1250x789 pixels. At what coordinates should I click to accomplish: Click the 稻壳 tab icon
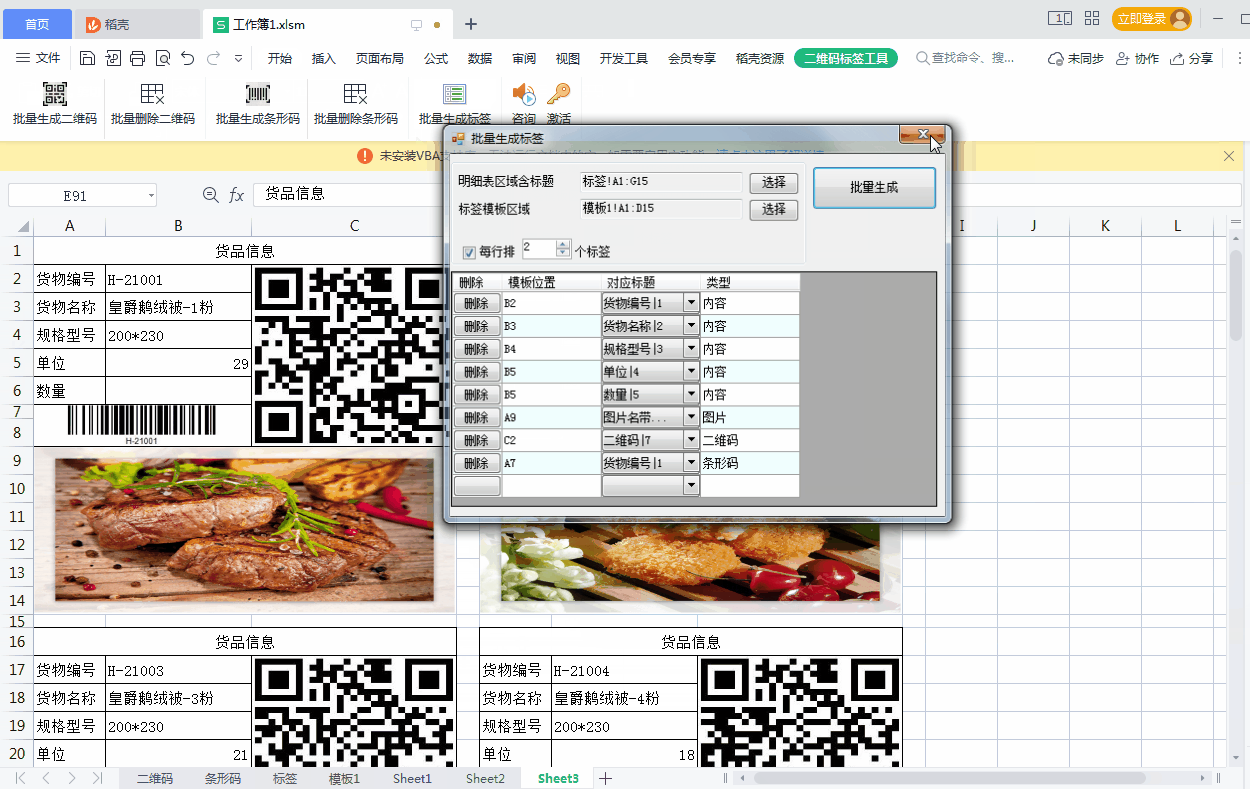[93, 24]
